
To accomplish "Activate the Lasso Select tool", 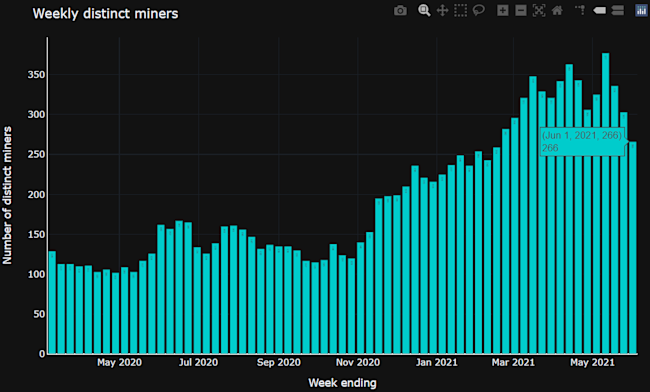I will 478,10.
